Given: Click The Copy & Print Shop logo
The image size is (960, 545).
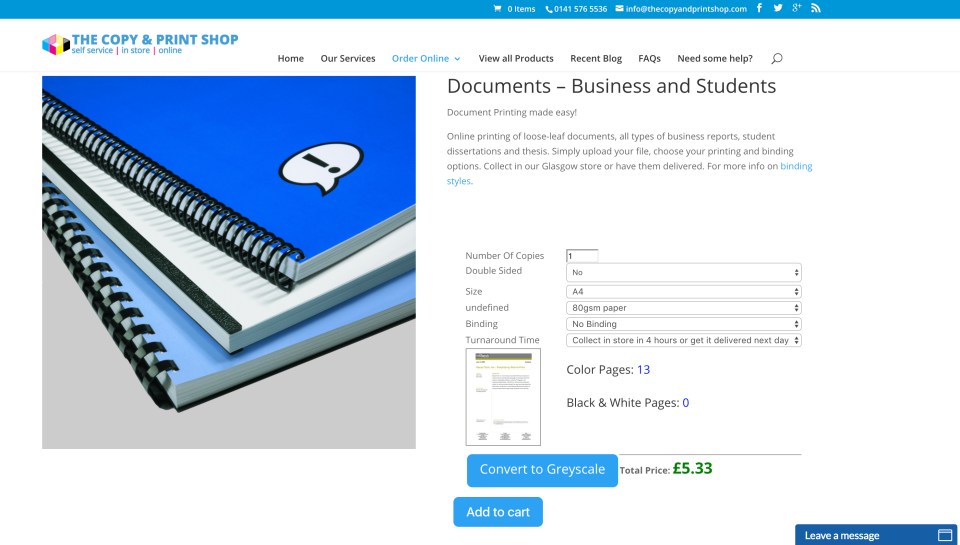Looking at the screenshot, I should 140,44.
